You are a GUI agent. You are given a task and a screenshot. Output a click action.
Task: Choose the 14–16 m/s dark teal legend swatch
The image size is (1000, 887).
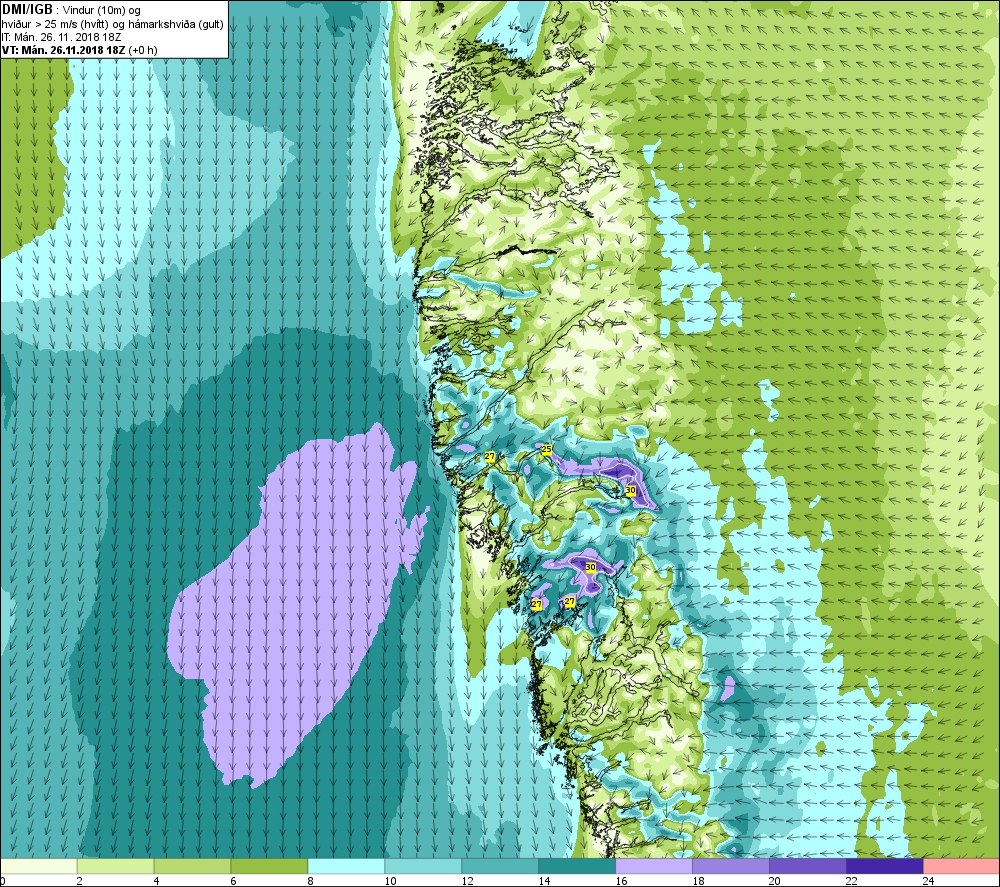(x=577, y=866)
